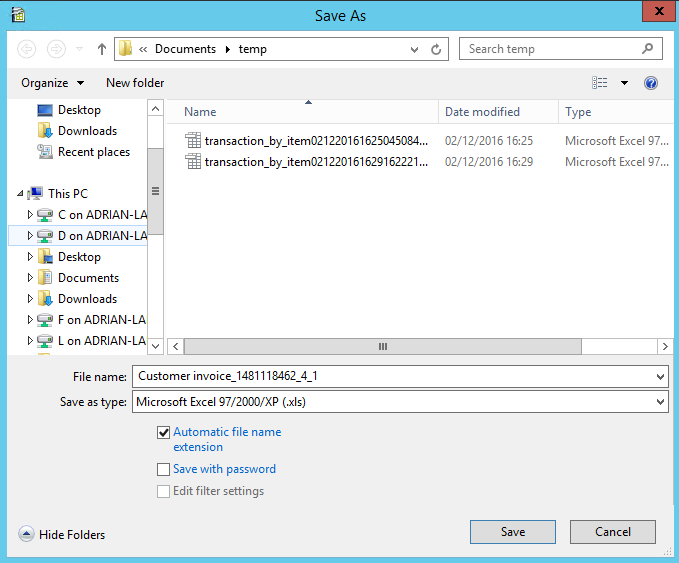Click the Refresh icon in address bar
The image size is (679, 563).
pos(437,49)
